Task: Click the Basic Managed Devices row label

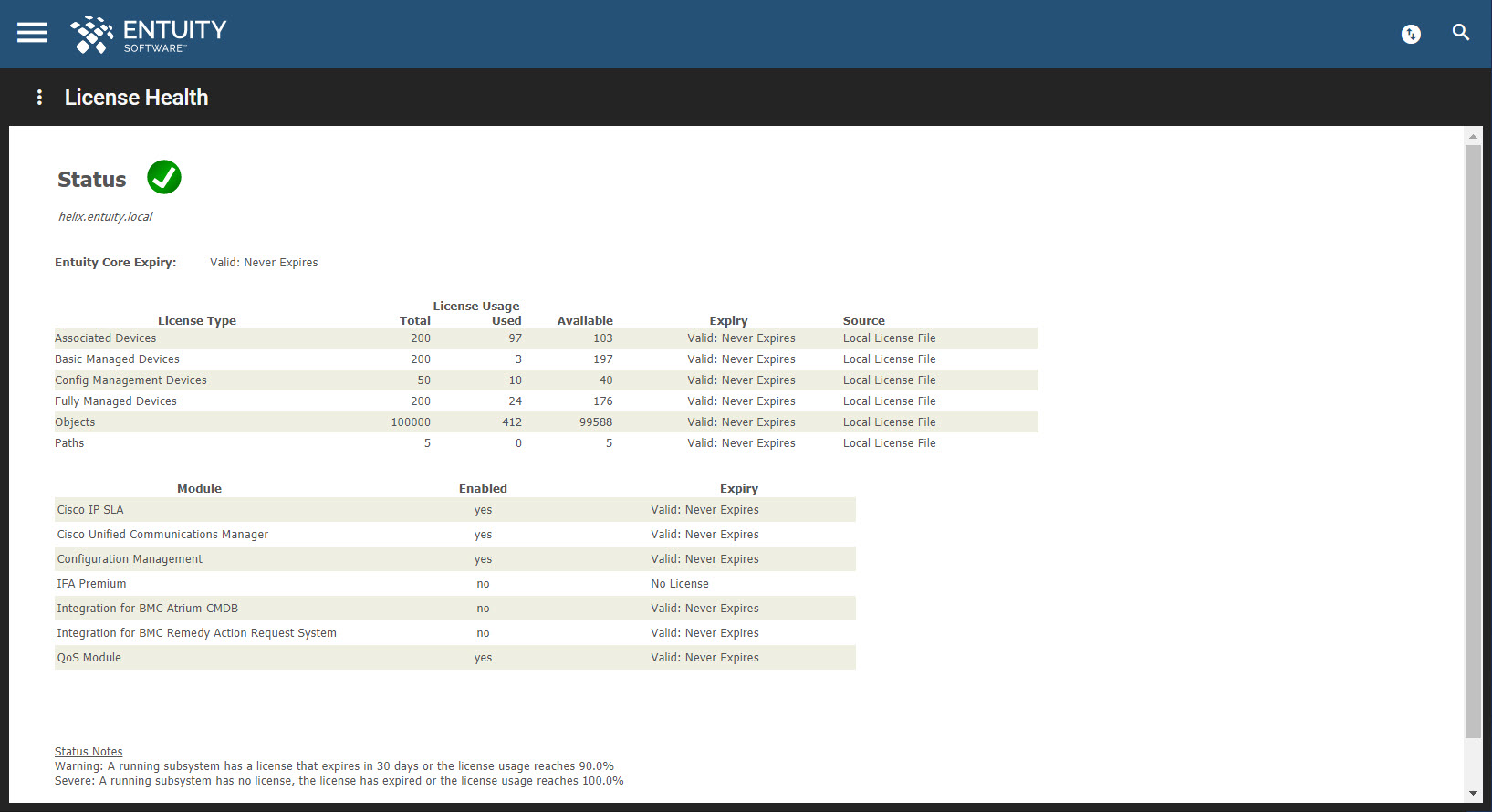Action: pyautogui.click(x=117, y=359)
